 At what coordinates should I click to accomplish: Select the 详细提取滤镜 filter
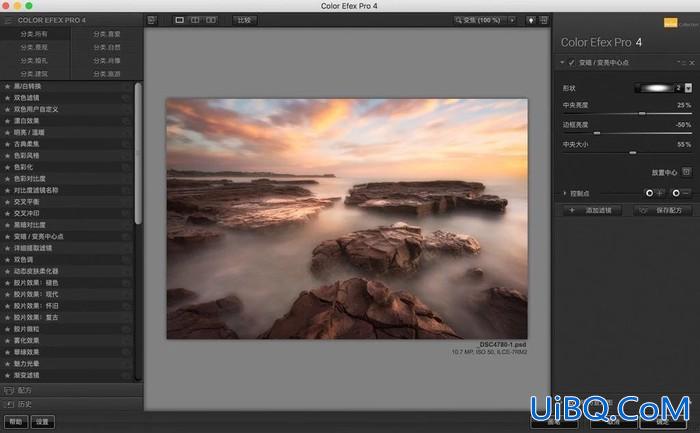[x=67, y=248]
